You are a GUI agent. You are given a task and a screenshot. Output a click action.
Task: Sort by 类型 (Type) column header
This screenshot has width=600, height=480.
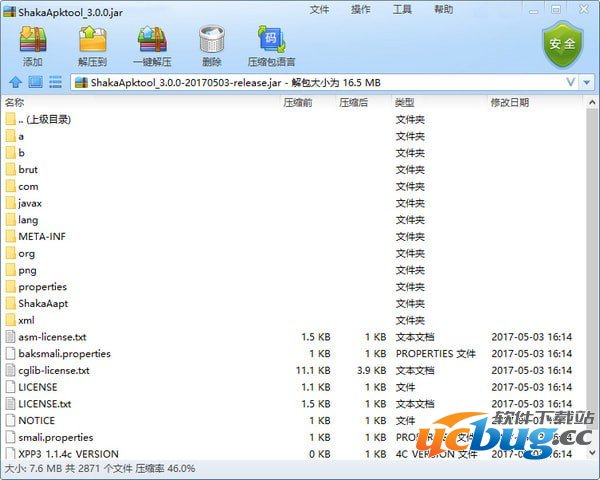click(405, 103)
